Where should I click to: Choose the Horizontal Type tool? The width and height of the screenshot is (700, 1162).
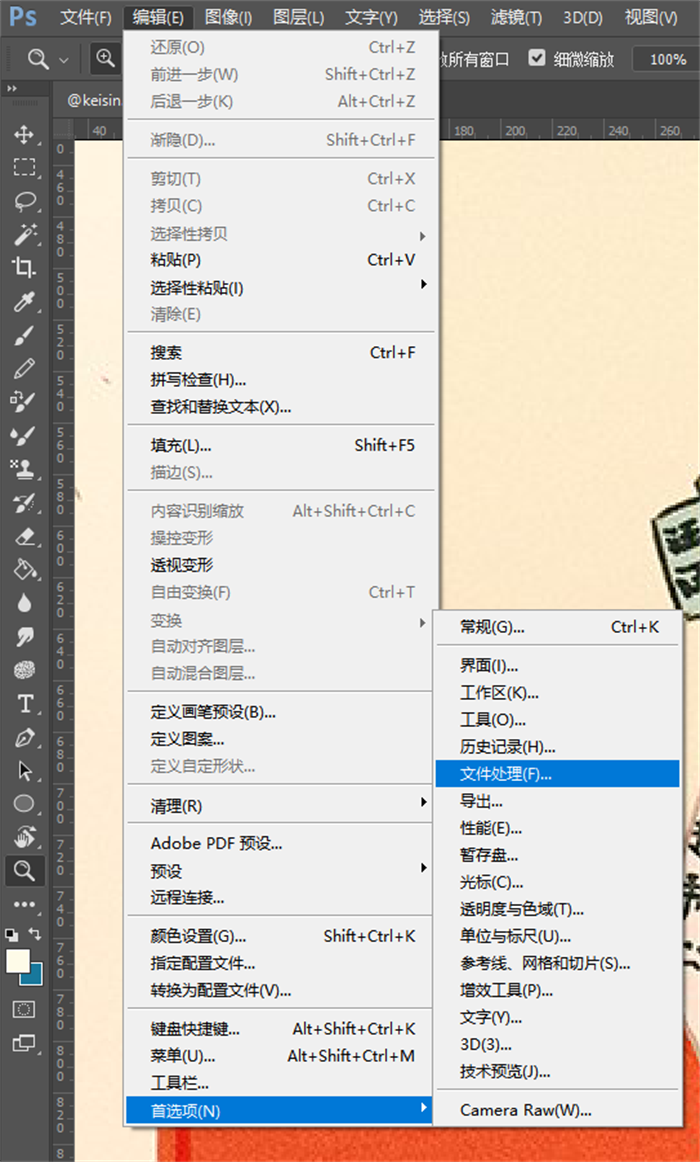24,703
